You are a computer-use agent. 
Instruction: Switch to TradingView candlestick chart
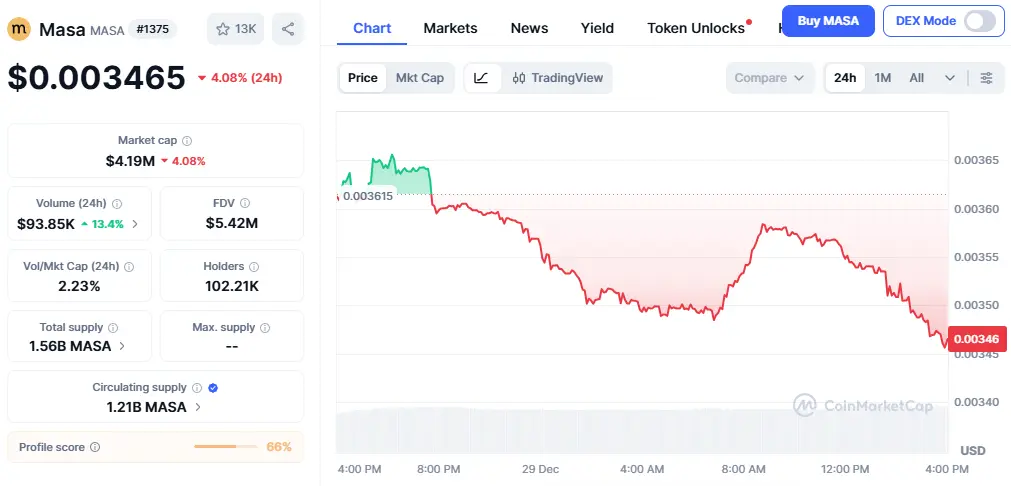558,78
